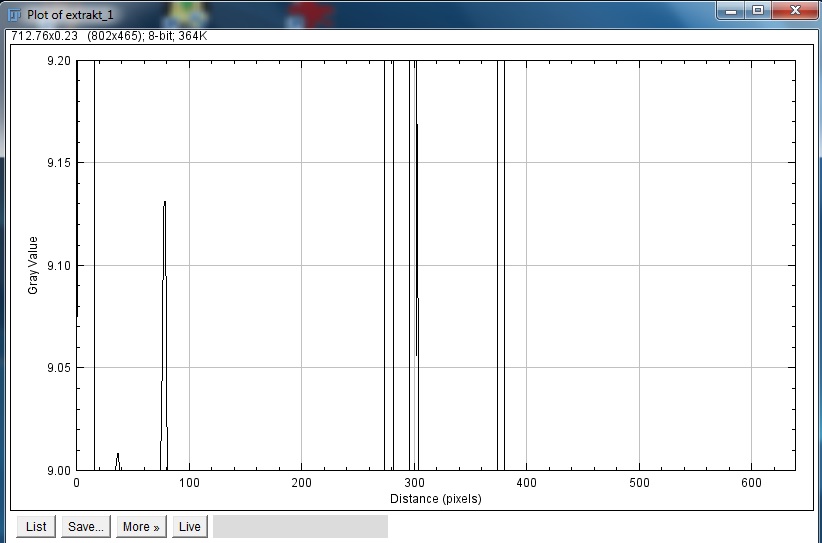Open the List of plot values
The height and width of the screenshot is (543, 822).
(36, 526)
